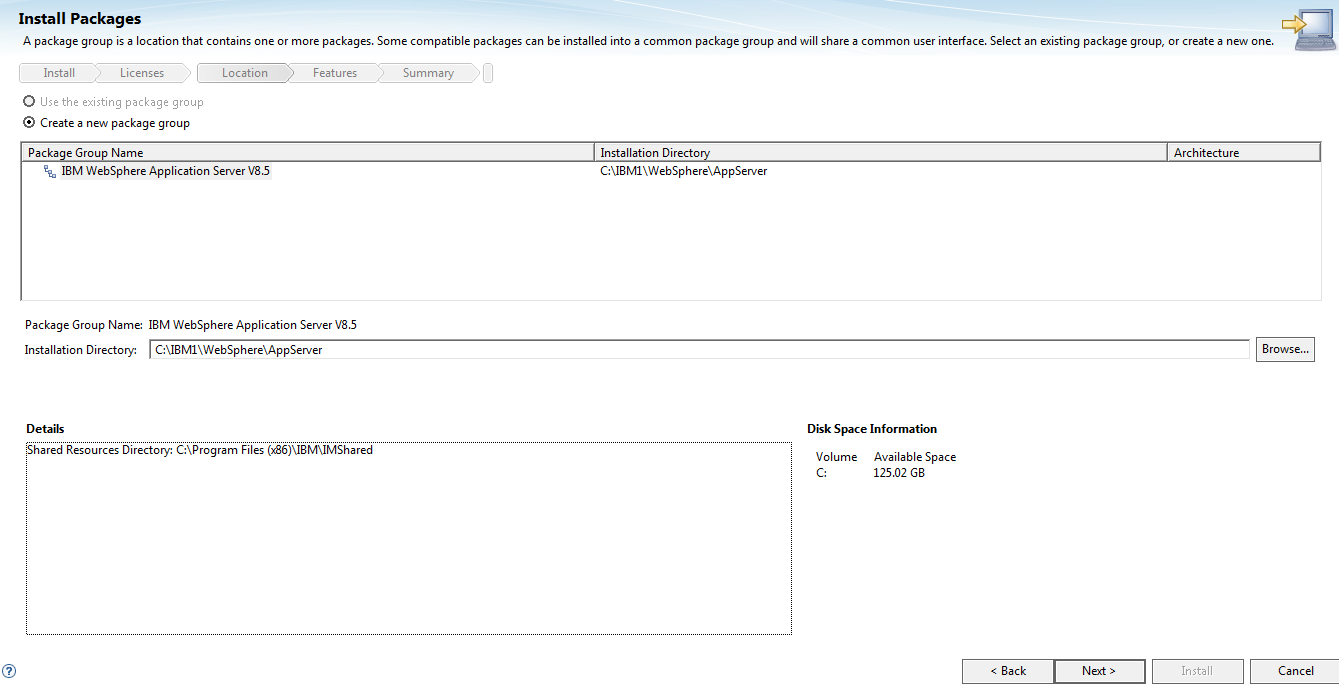1339x692 pixels.
Task: Click the Next button
Action: (1099, 671)
